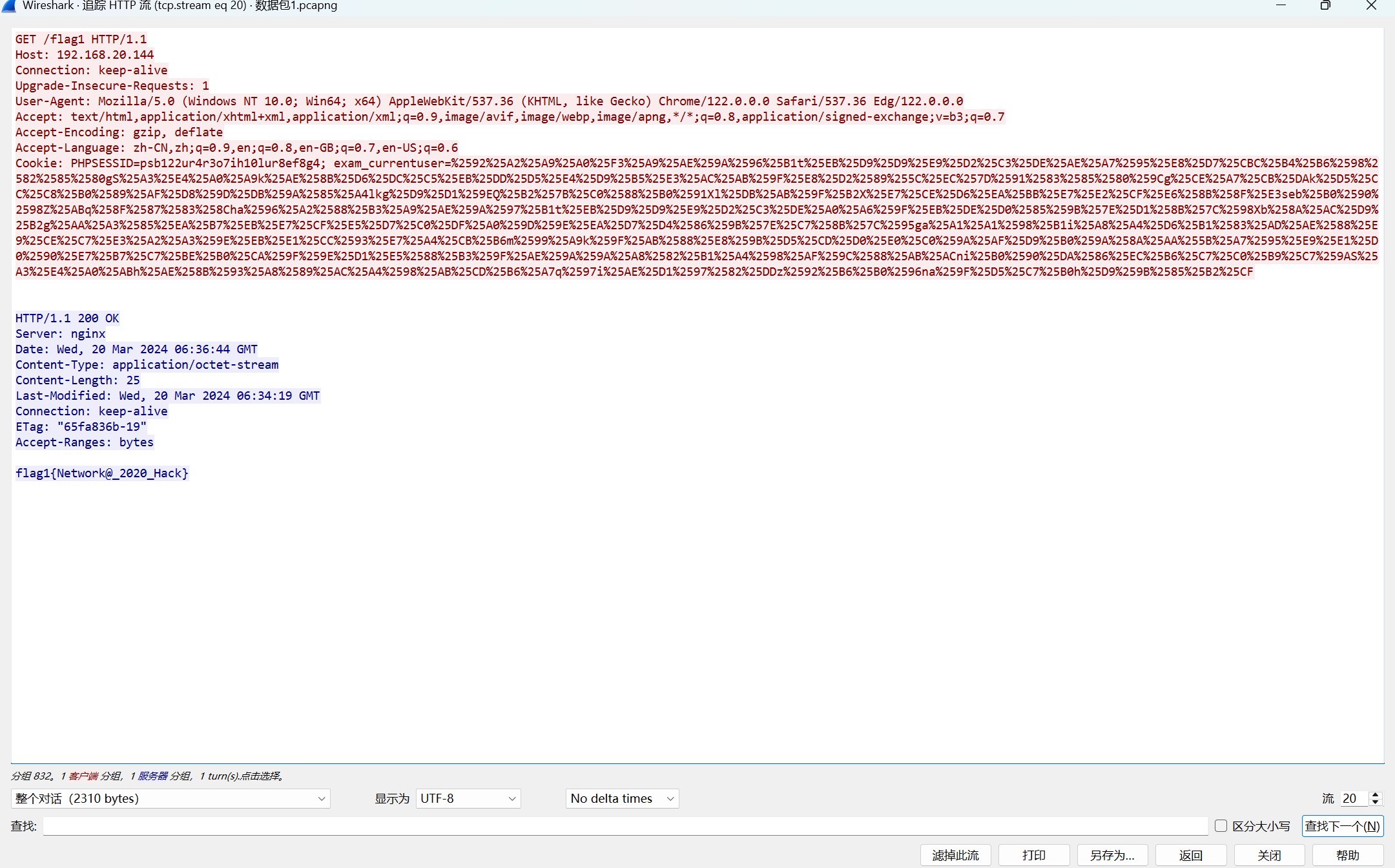Click the 另存为... save as button
Screen dimensions: 1395x868
1112,855
